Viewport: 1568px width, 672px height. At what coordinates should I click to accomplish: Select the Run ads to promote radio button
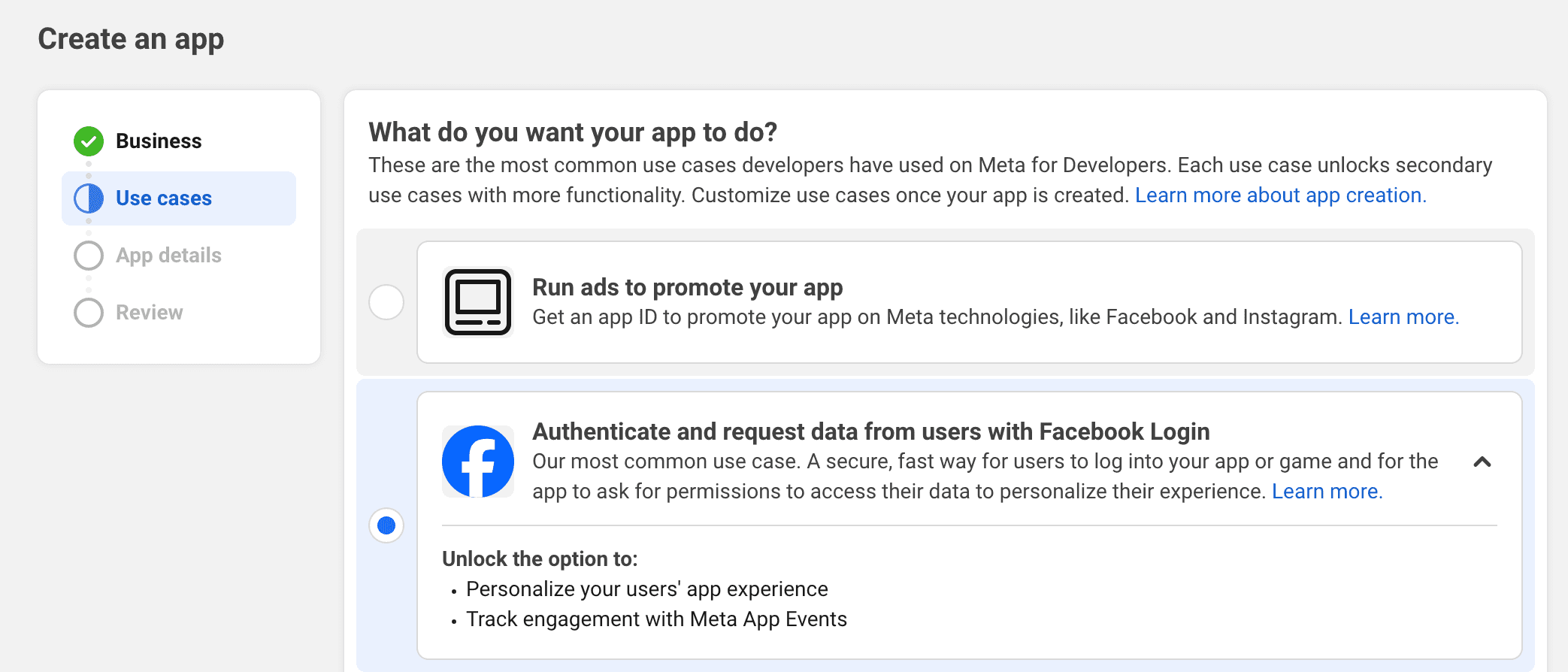386,302
